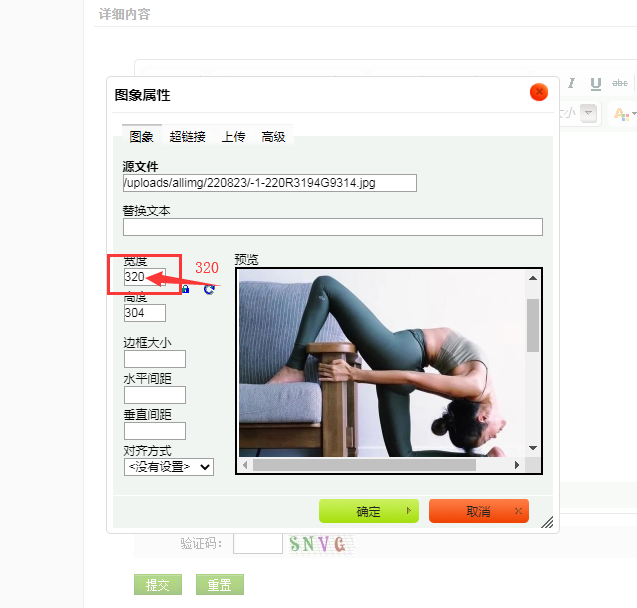Close the image properties dialog with red X
This screenshot has width=637, height=608.
point(539,92)
